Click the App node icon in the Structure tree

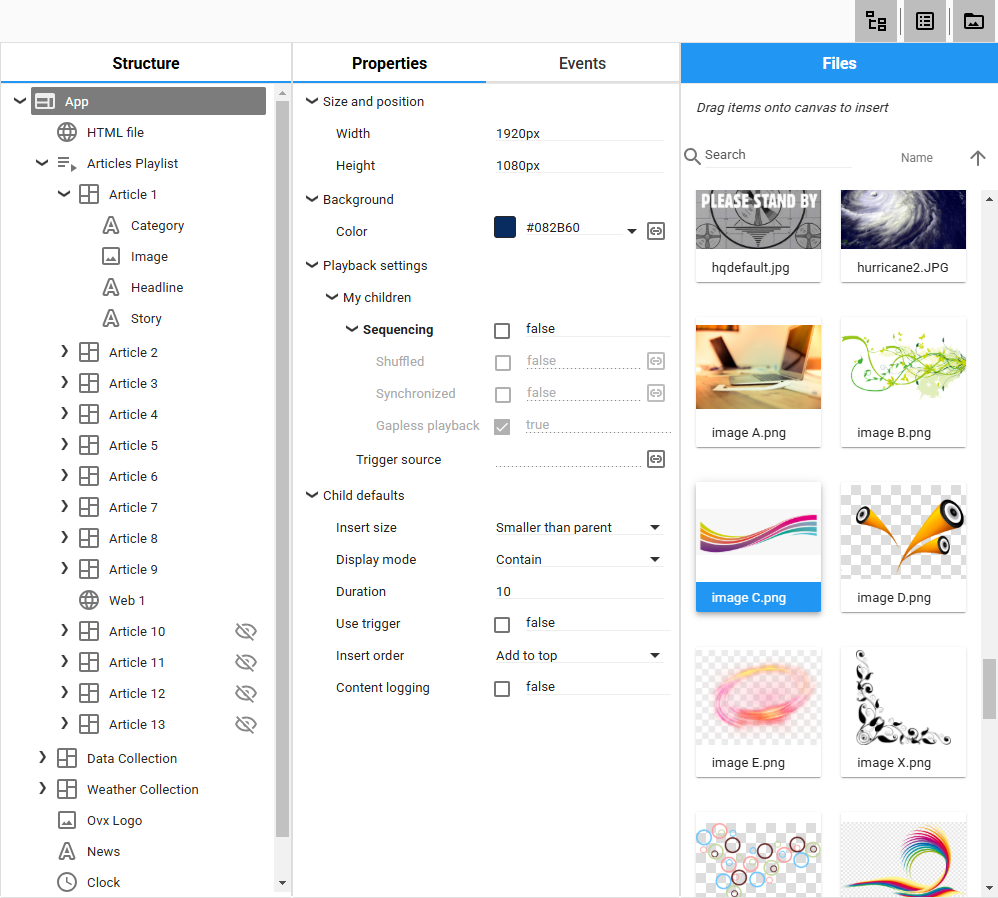coord(45,101)
